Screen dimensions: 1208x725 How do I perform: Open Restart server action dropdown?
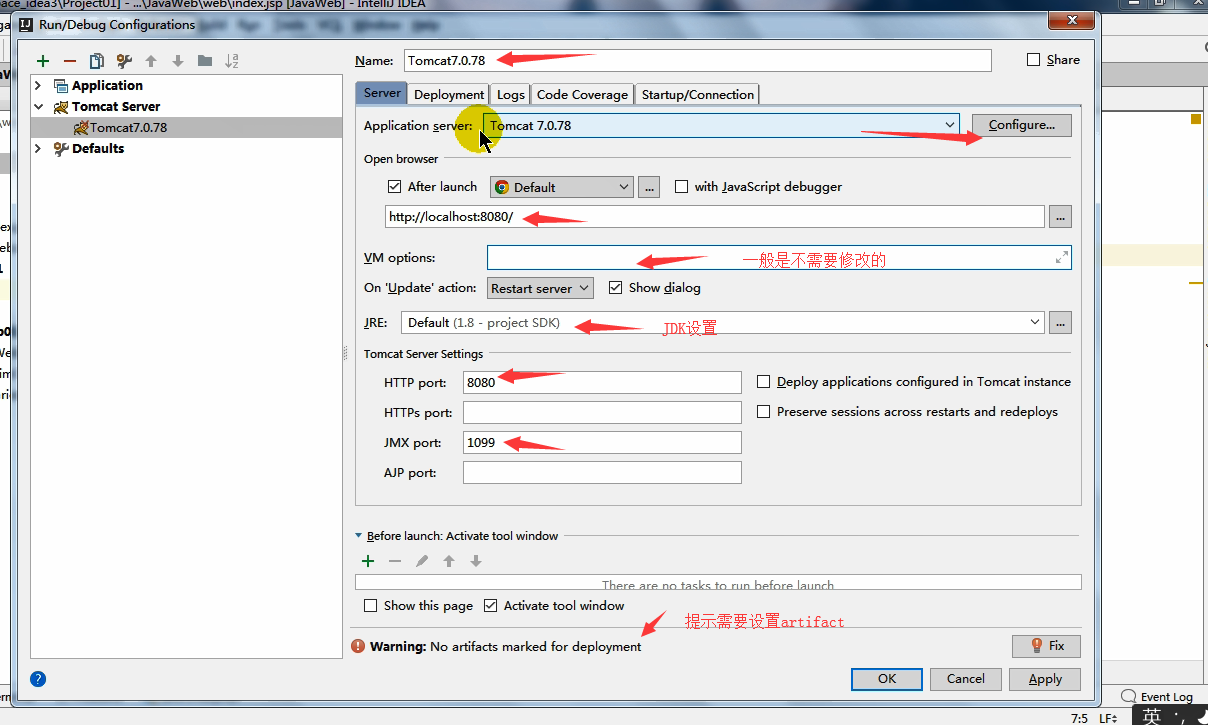pos(541,288)
